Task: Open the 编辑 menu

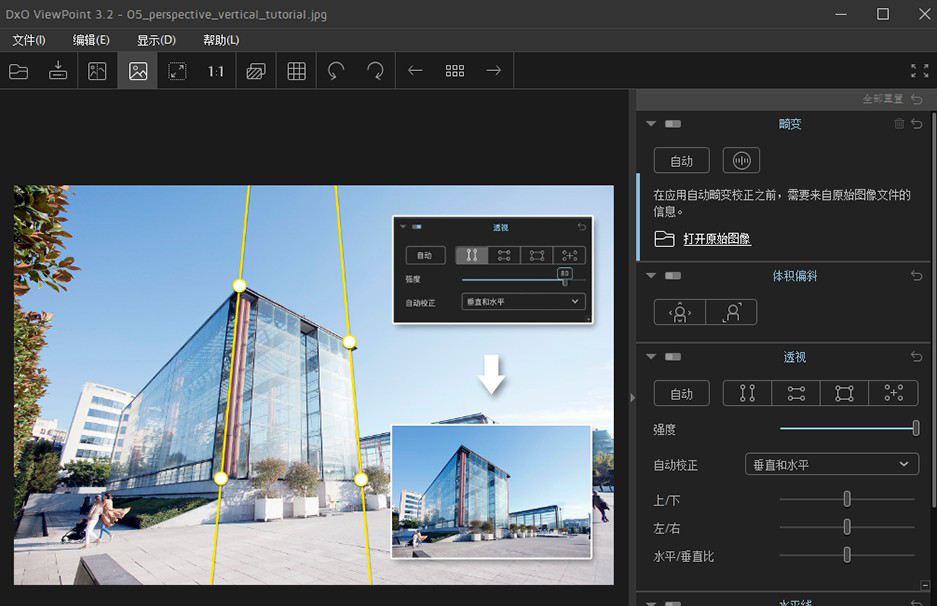Action: coord(91,40)
